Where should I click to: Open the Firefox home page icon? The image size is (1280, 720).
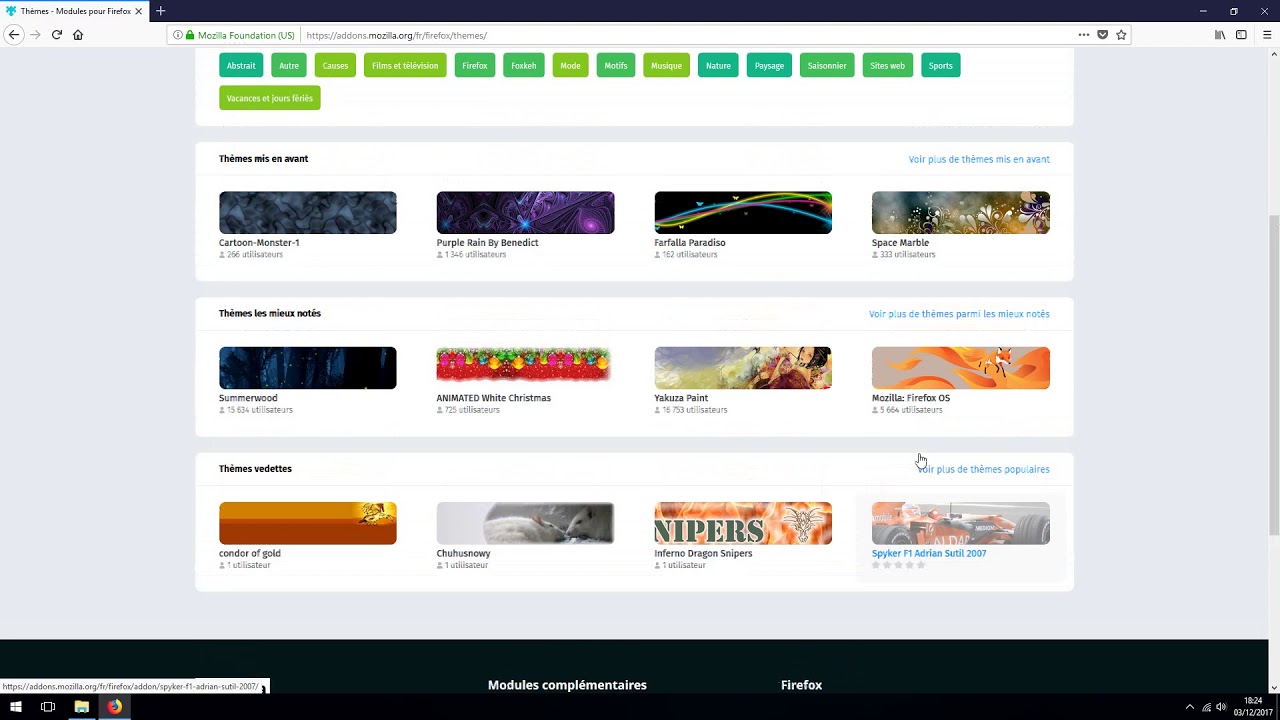point(78,35)
